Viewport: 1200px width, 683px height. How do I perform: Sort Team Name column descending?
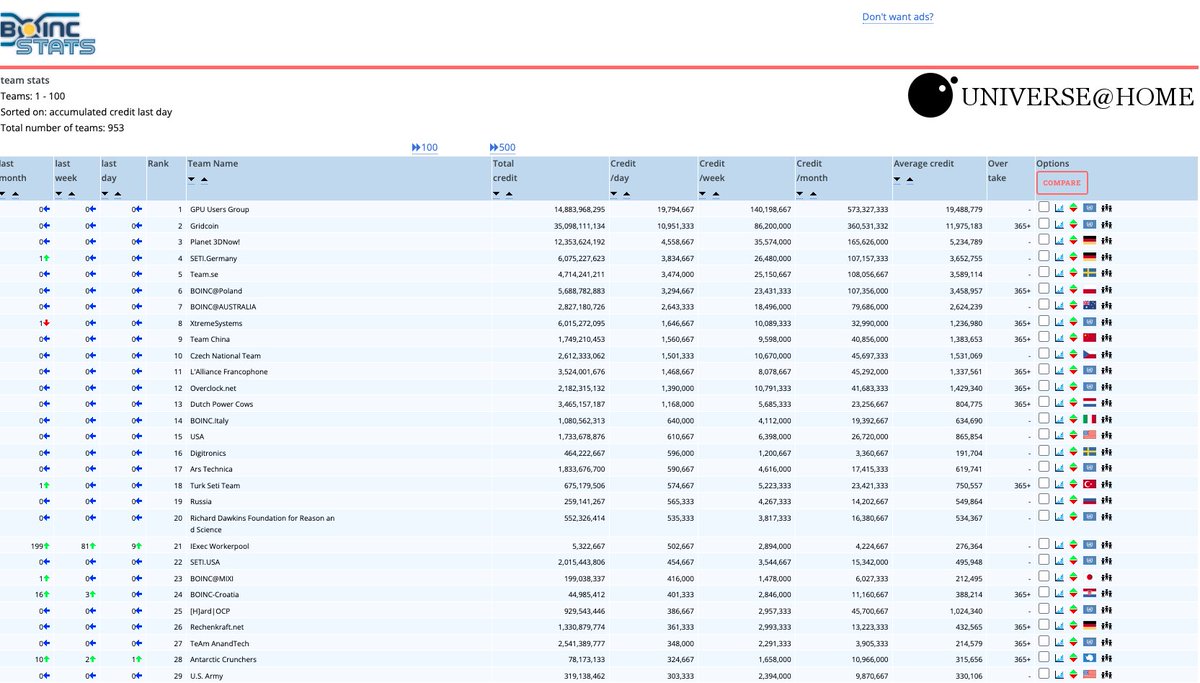192,180
